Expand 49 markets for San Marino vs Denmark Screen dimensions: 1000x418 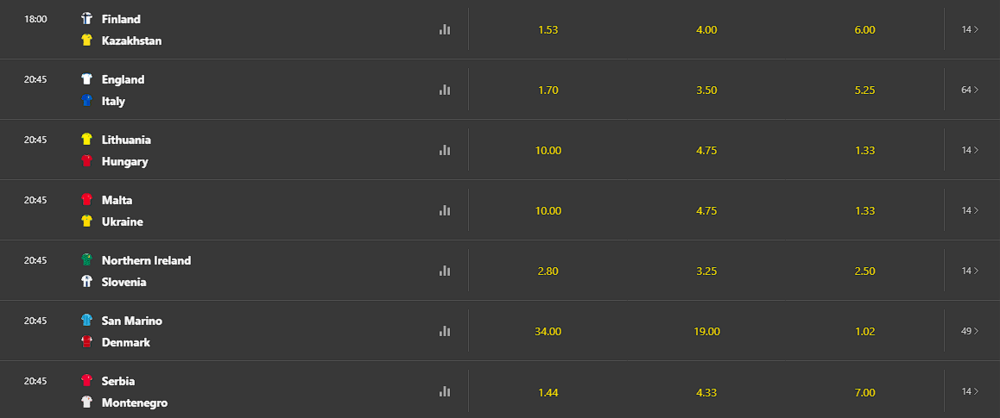click(970, 331)
